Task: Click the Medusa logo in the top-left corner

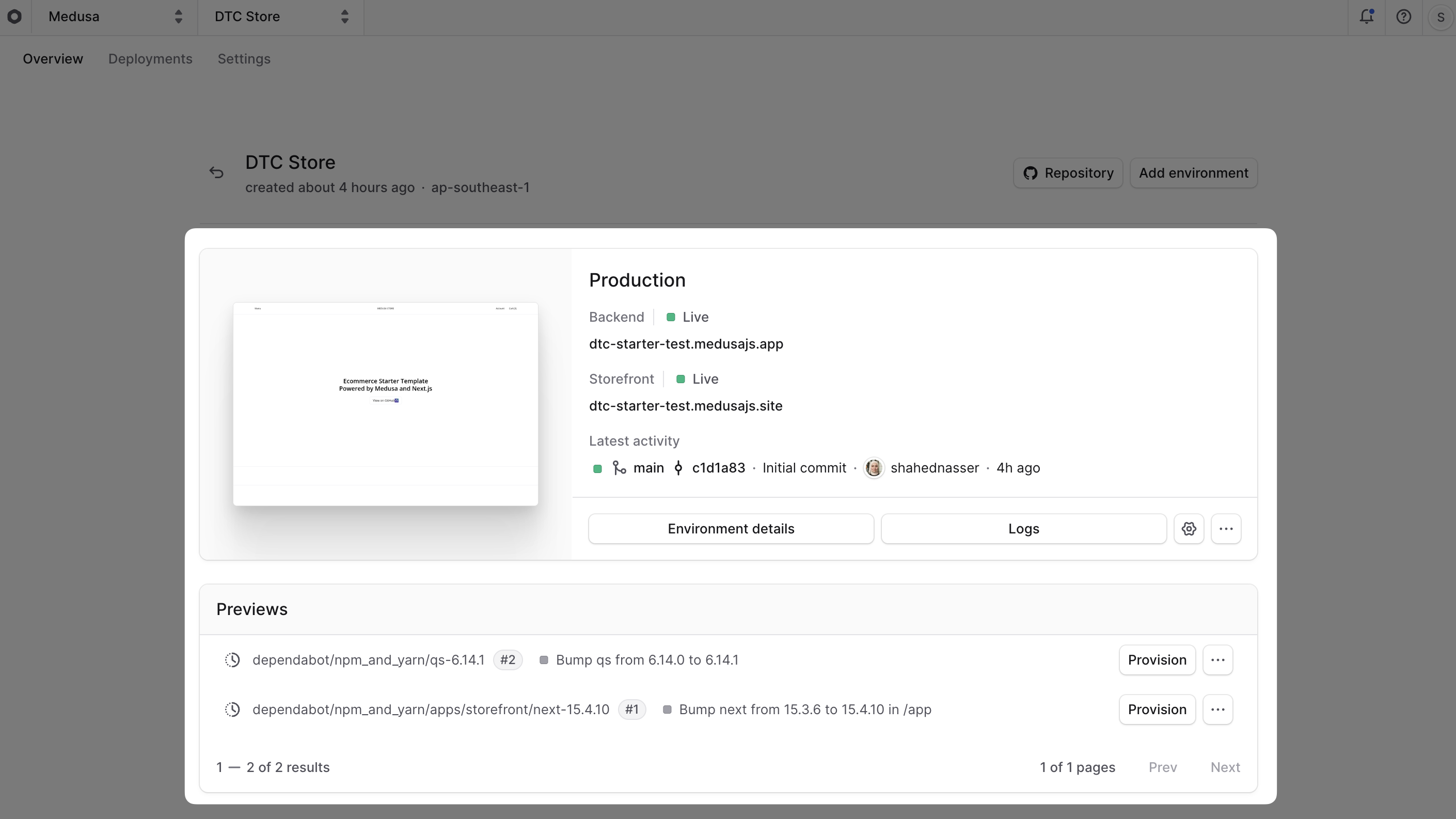Action: click(14, 17)
